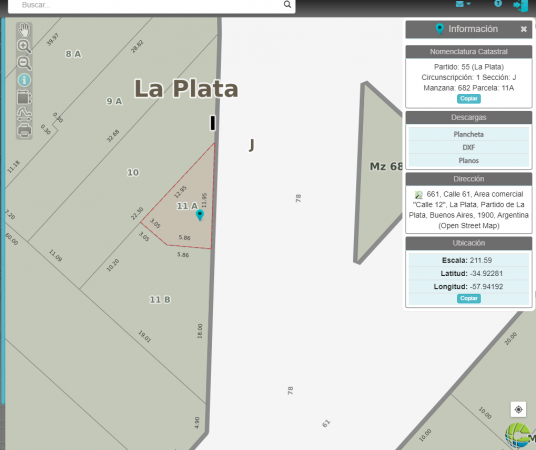Activate the blue information tool
The image size is (536, 450).
click(24, 80)
